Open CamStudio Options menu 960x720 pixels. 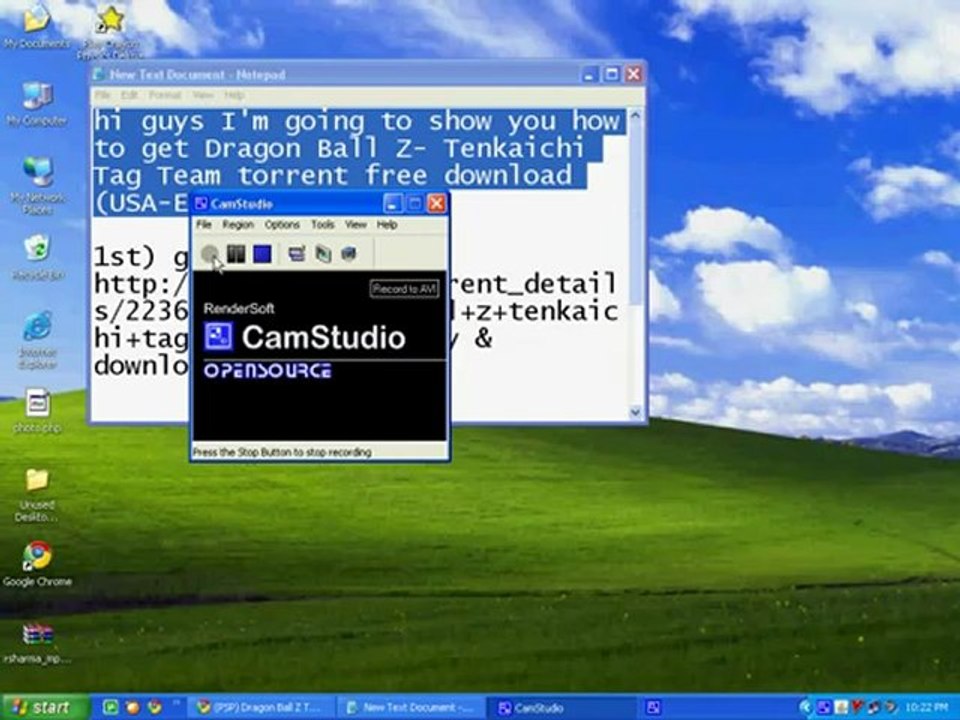point(282,225)
